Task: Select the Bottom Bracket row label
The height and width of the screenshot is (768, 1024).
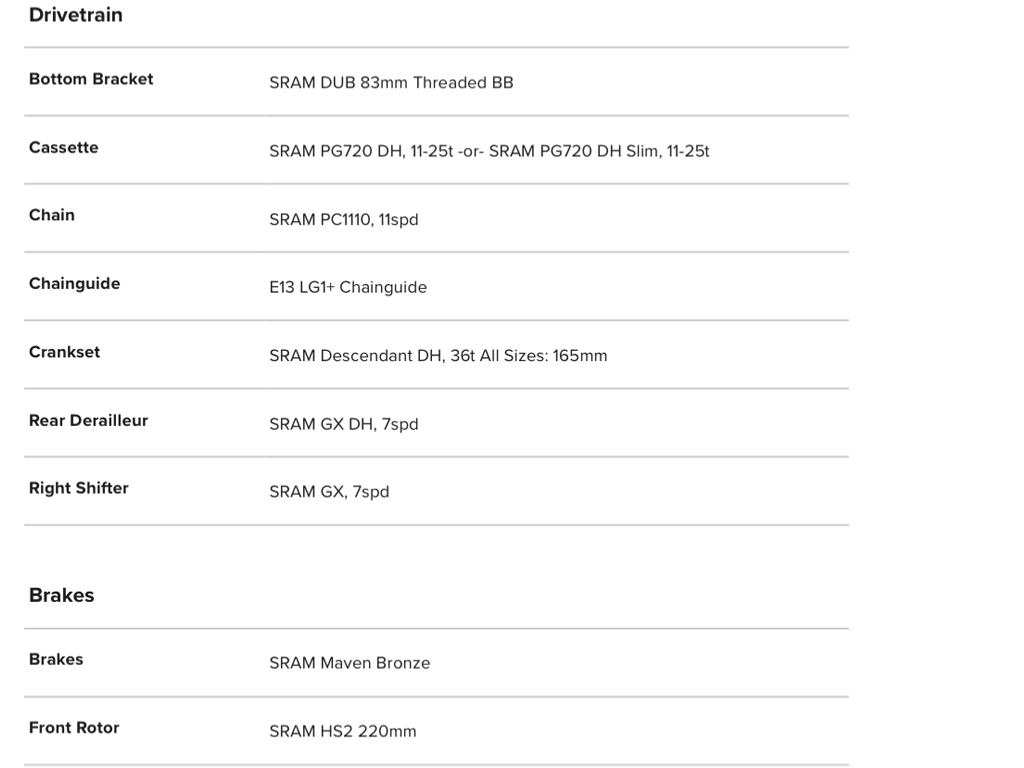Action: pyautogui.click(x=91, y=79)
